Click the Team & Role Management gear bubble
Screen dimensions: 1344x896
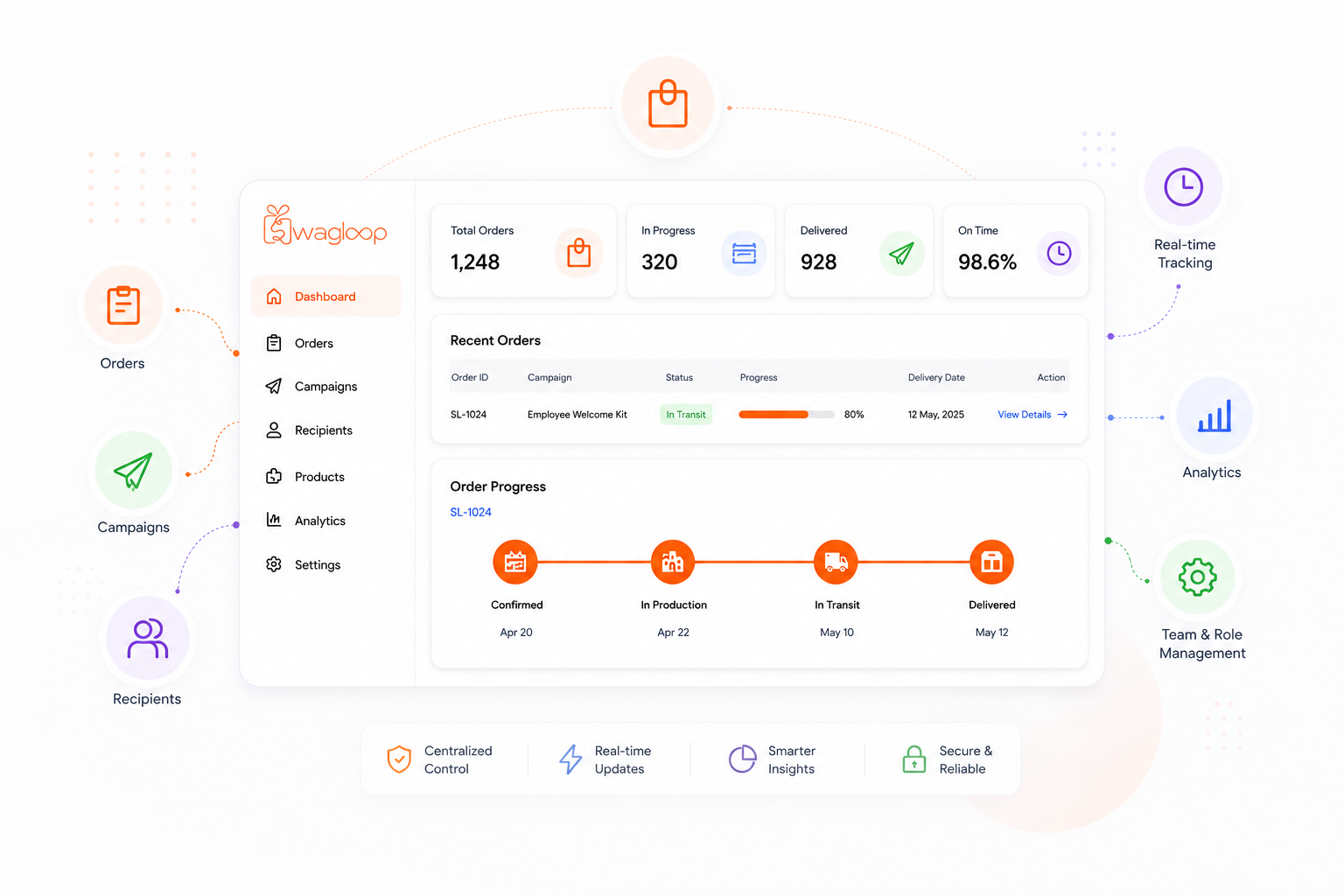tap(1198, 577)
